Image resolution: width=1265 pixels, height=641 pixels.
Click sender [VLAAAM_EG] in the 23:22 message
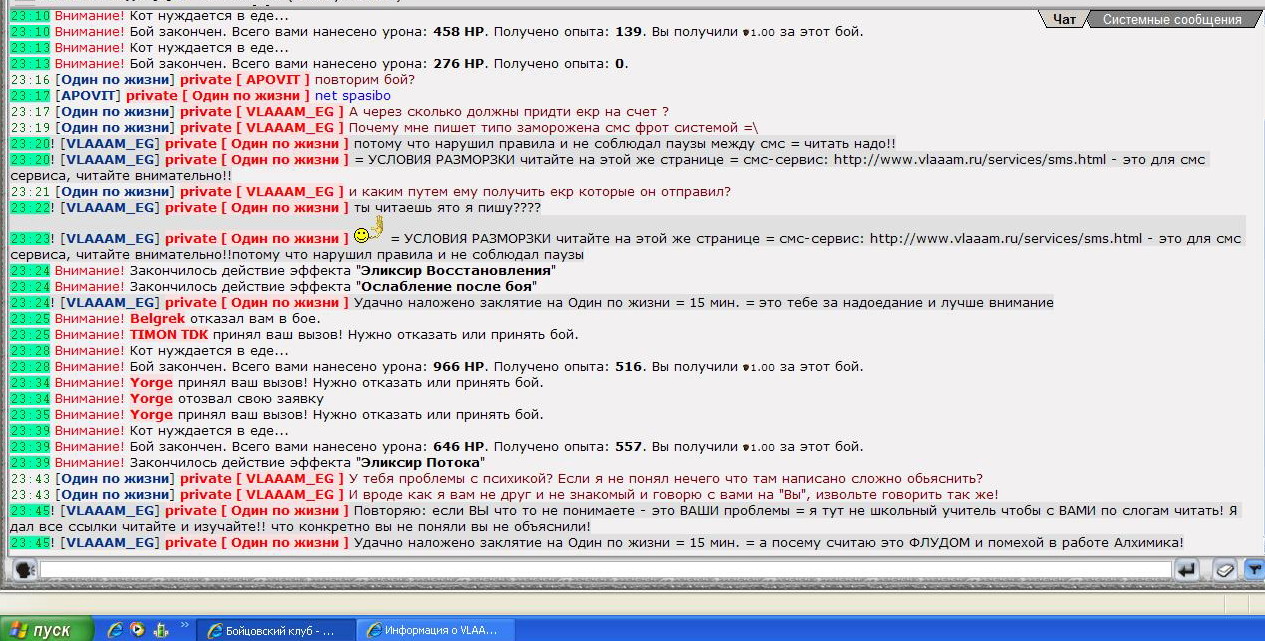[110, 208]
